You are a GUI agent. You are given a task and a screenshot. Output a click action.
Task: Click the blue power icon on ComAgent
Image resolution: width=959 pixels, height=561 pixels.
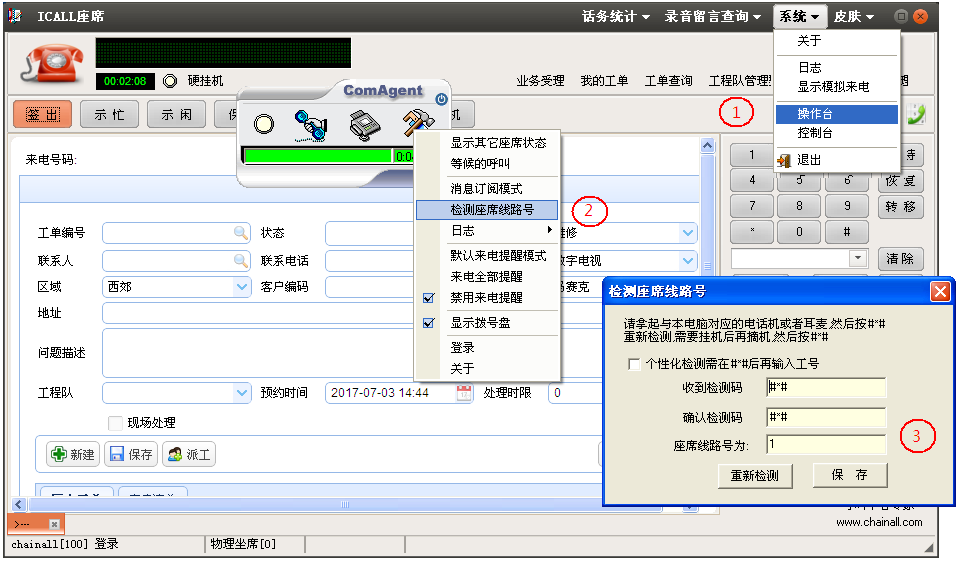point(441,99)
